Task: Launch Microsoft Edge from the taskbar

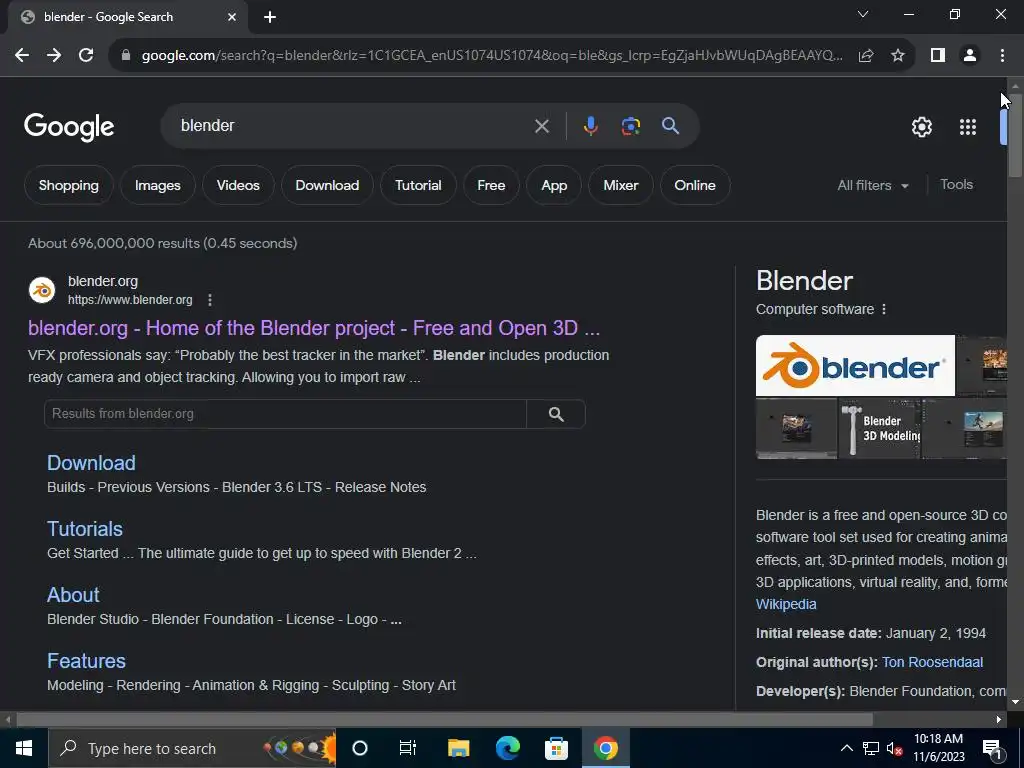Action: (x=507, y=748)
